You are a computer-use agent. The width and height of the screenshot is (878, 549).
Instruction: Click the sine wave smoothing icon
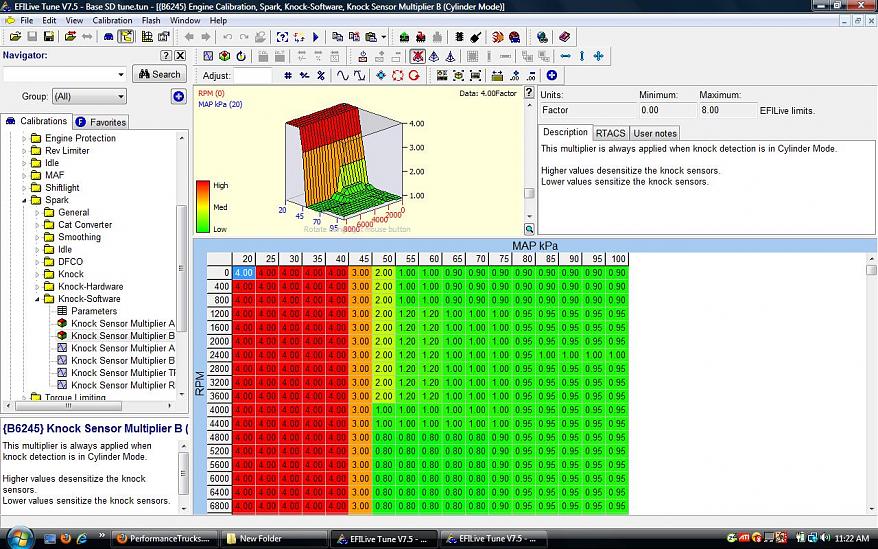[x=343, y=75]
